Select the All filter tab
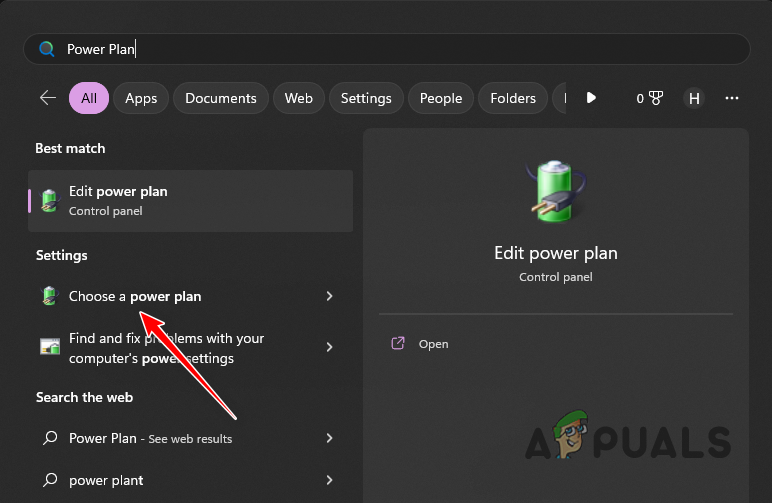This screenshot has width=772, height=503. tap(89, 98)
